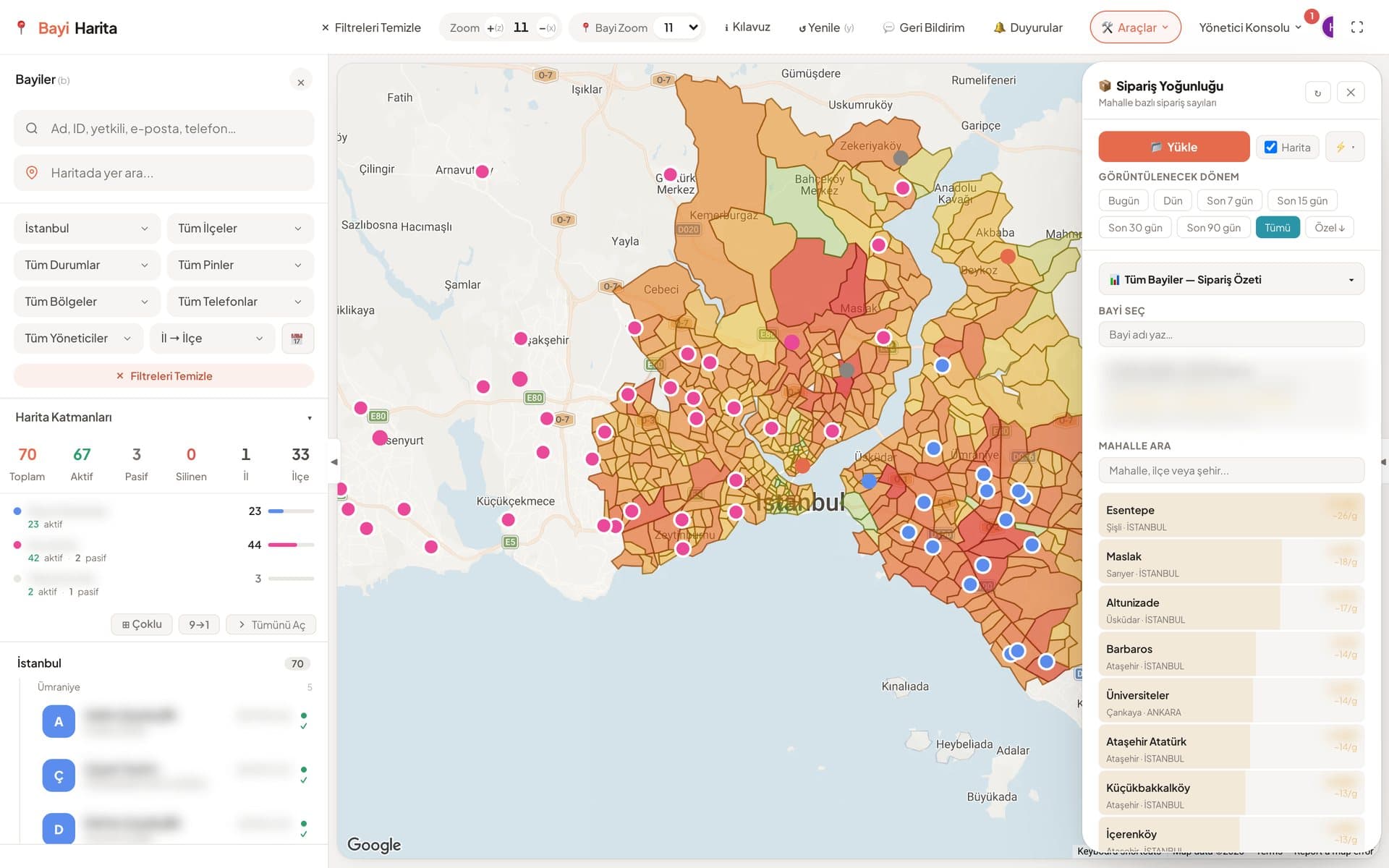This screenshot has width=1389, height=868.
Task: Open the İstanbul province dropdown
Action: tap(86, 229)
